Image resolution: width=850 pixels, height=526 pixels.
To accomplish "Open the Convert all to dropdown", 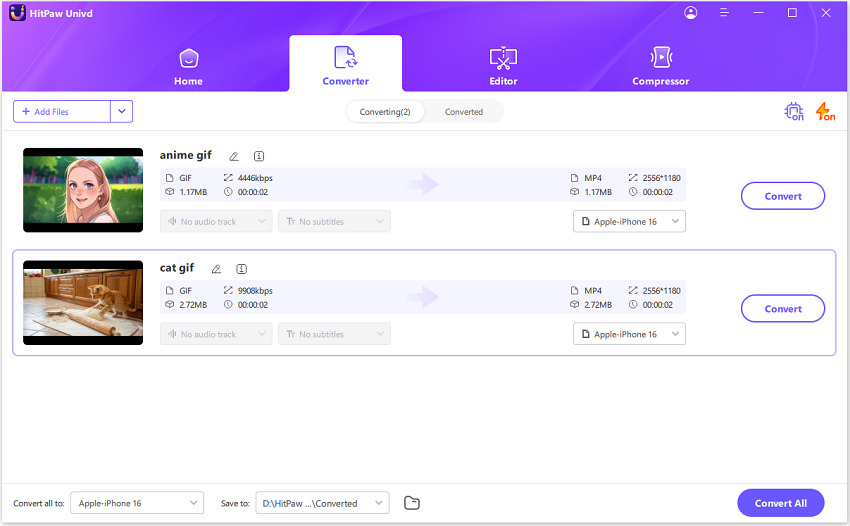I will (137, 503).
